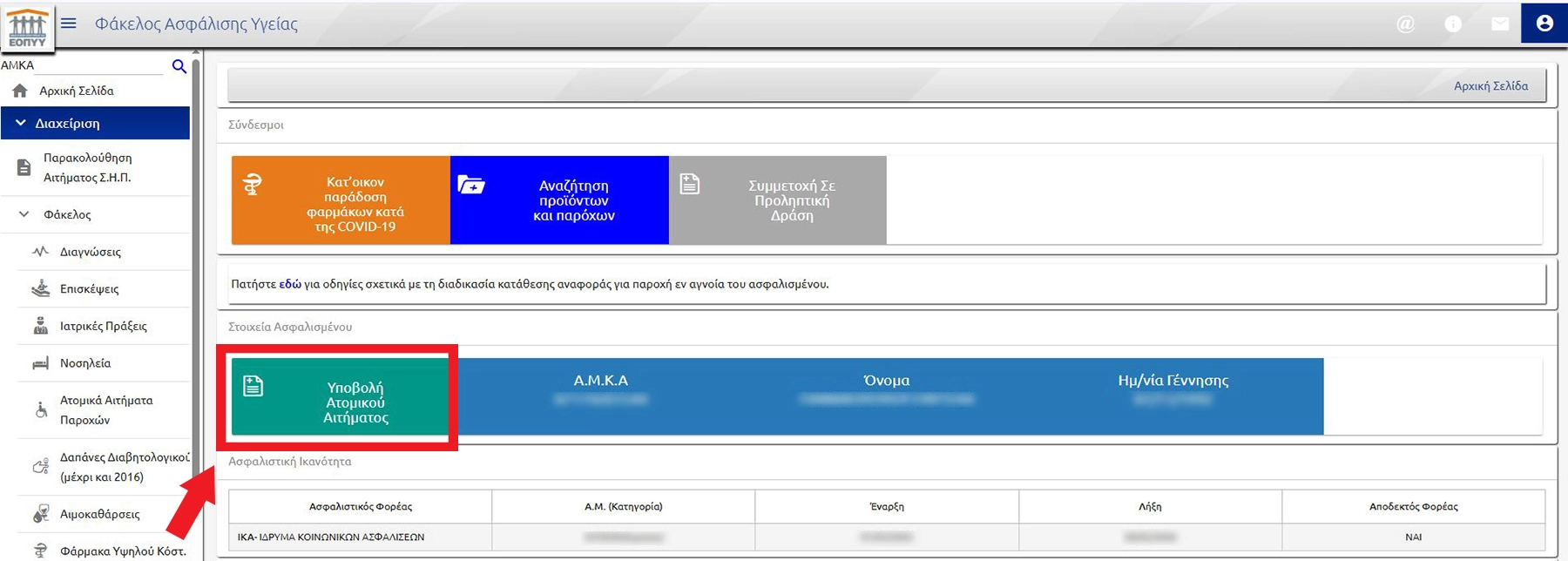Open the user account profile icon
Image resolution: width=1568 pixels, height=561 pixels.
click(x=1544, y=24)
